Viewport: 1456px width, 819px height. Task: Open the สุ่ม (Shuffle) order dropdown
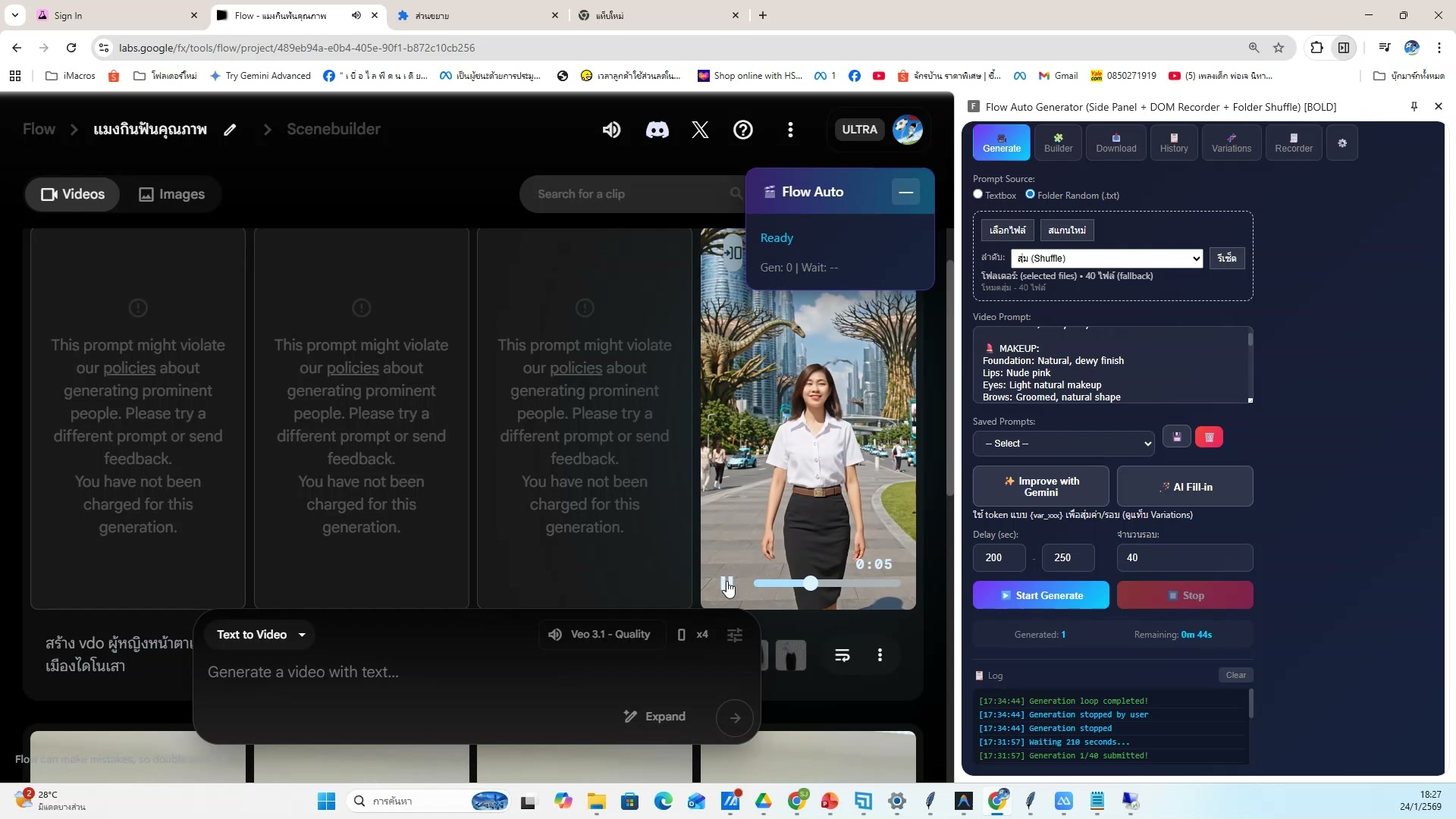point(1106,258)
